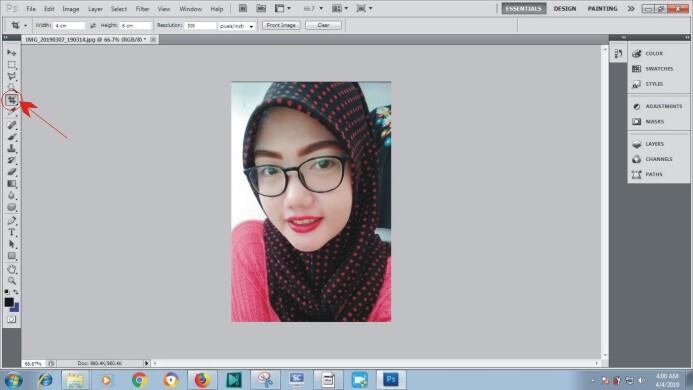Viewport: 693px width, 390px height.
Task: Launch Bridge from the application bar
Action: 243,8
